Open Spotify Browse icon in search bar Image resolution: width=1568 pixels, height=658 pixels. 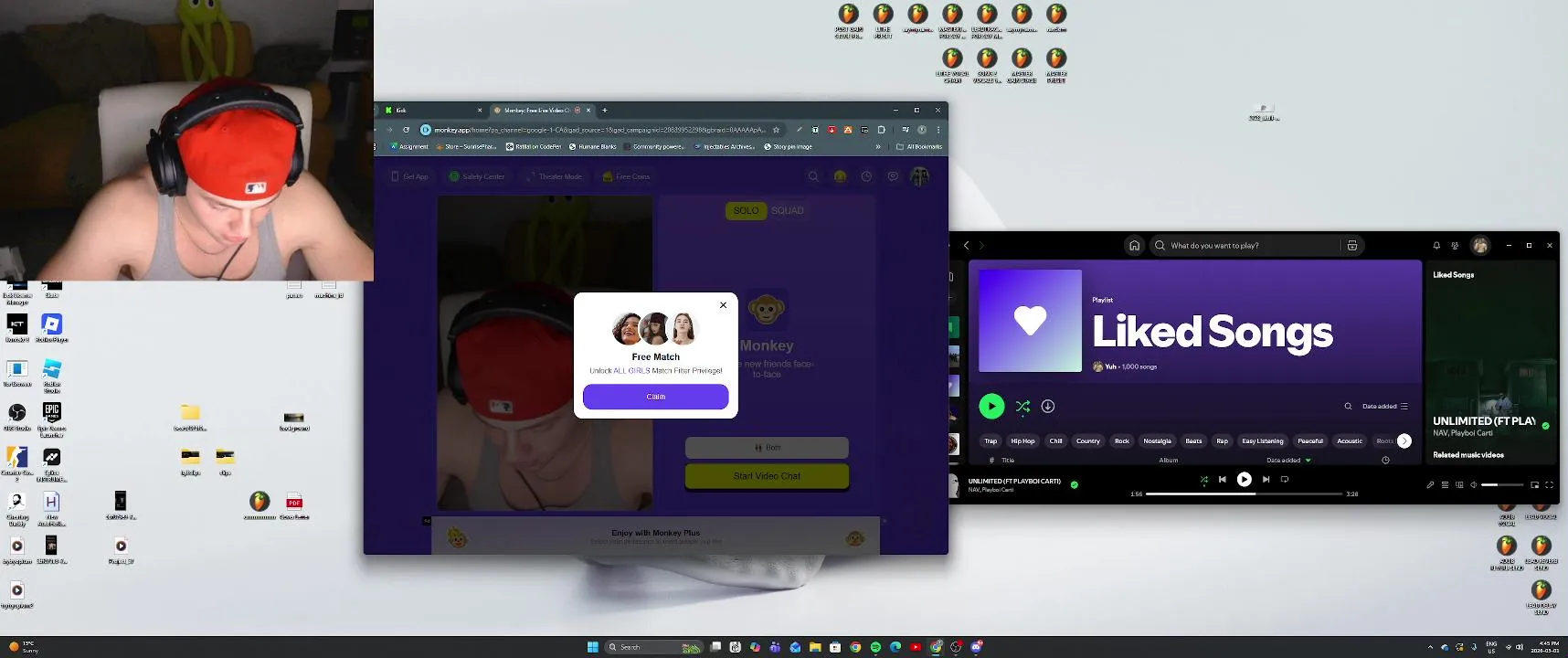tap(1352, 245)
